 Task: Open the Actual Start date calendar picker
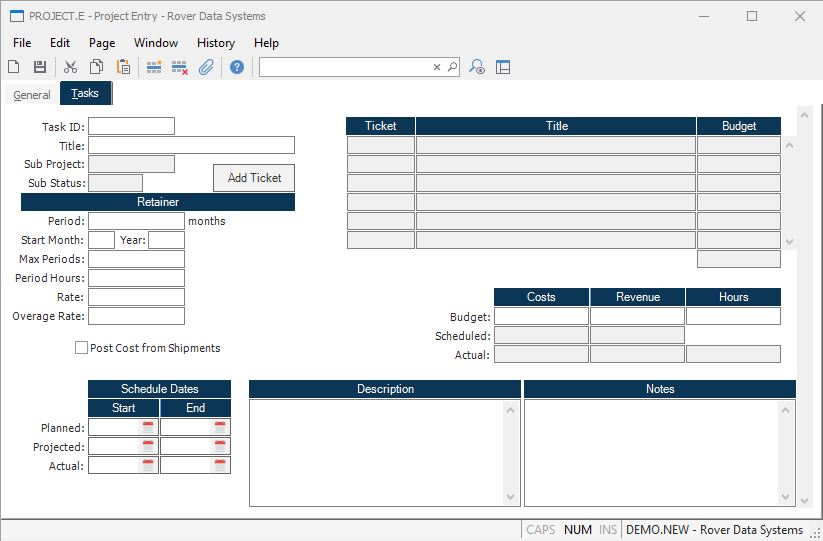tap(148, 466)
